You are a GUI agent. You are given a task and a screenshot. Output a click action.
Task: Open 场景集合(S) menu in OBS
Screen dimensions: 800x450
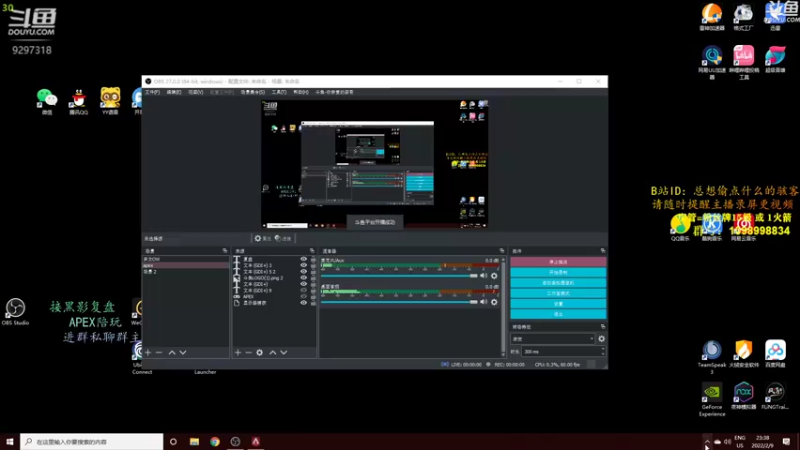click(x=253, y=92)
